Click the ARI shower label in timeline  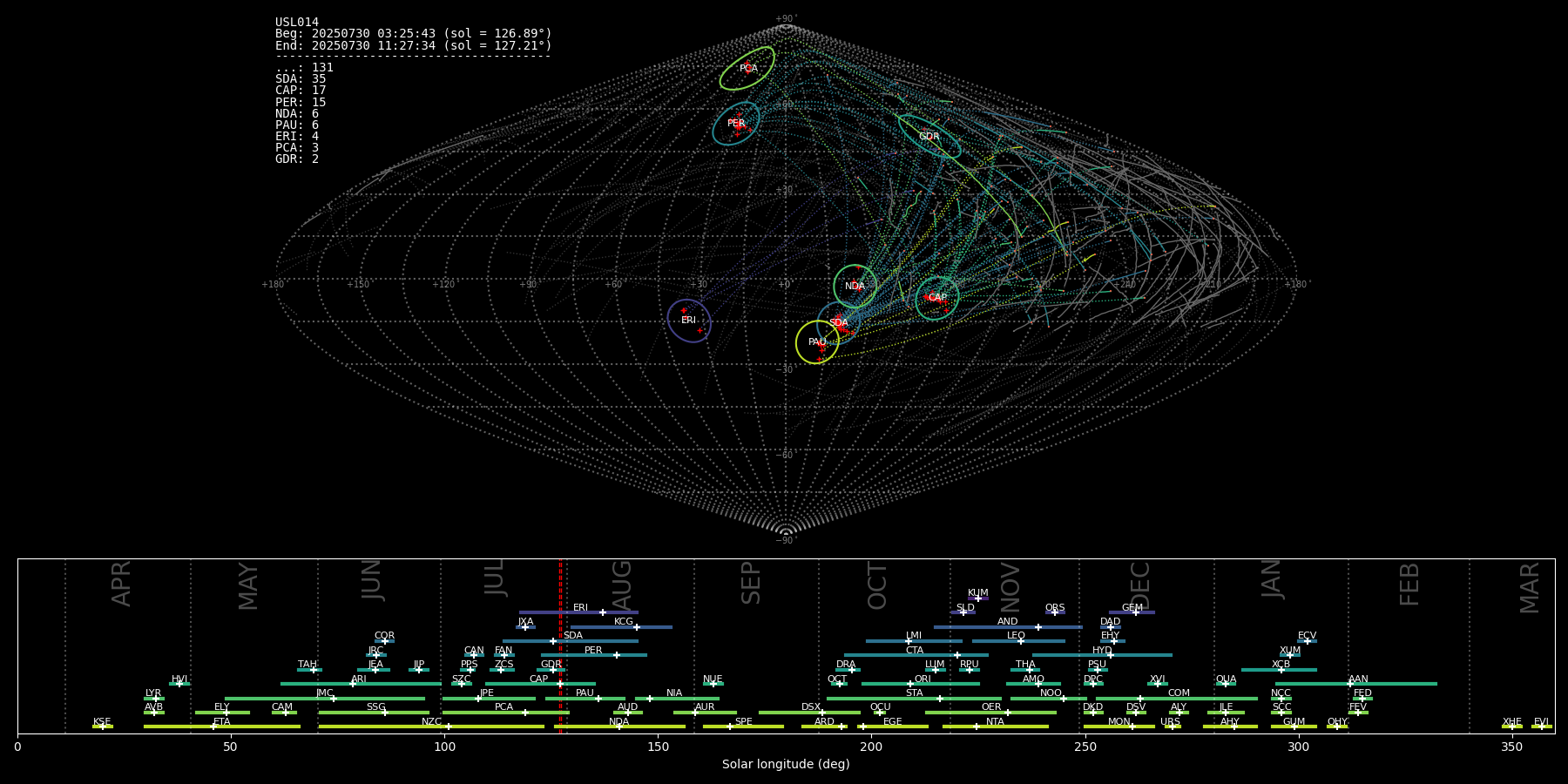(359, 679)
